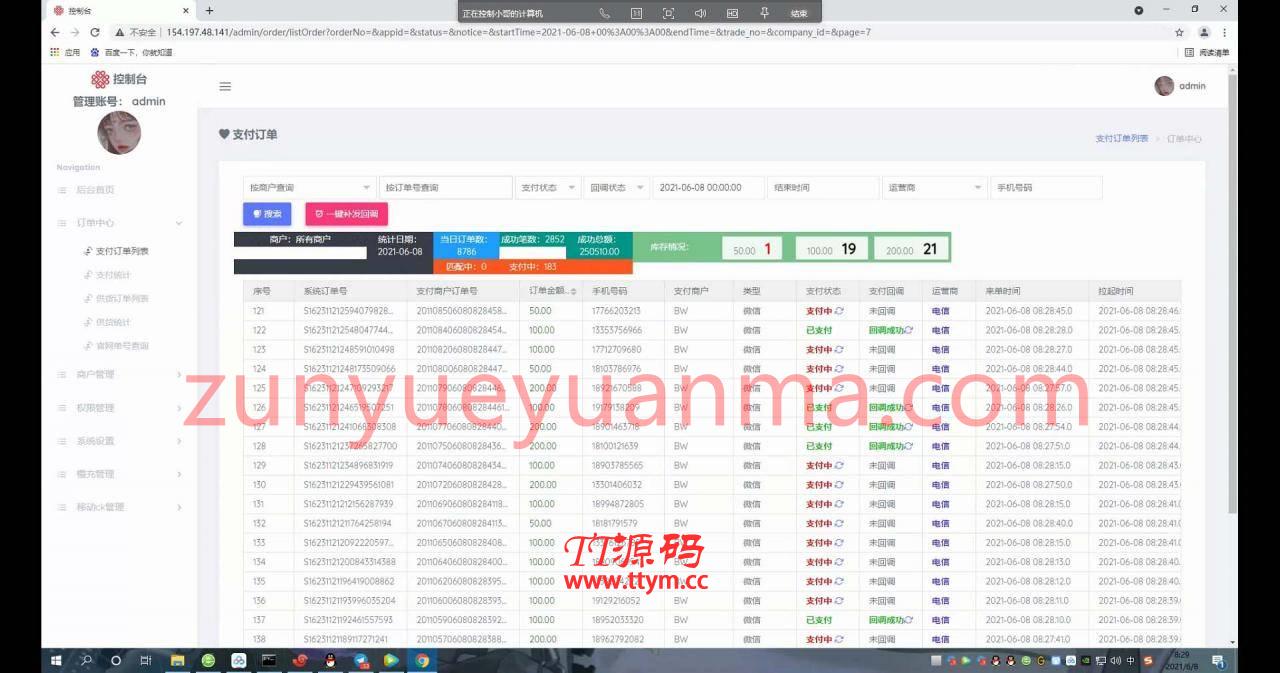Reload the page with browser refresh button
The width and height of the screenshot is (1280, 673).
95,32
